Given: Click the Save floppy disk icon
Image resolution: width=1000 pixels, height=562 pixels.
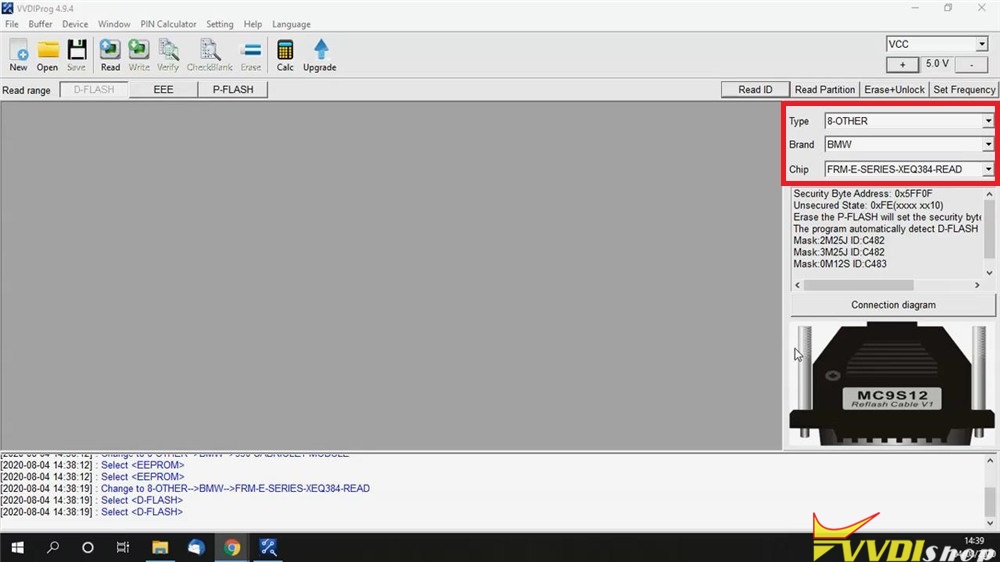Looking at the screenshot, I should coord(77,55).
